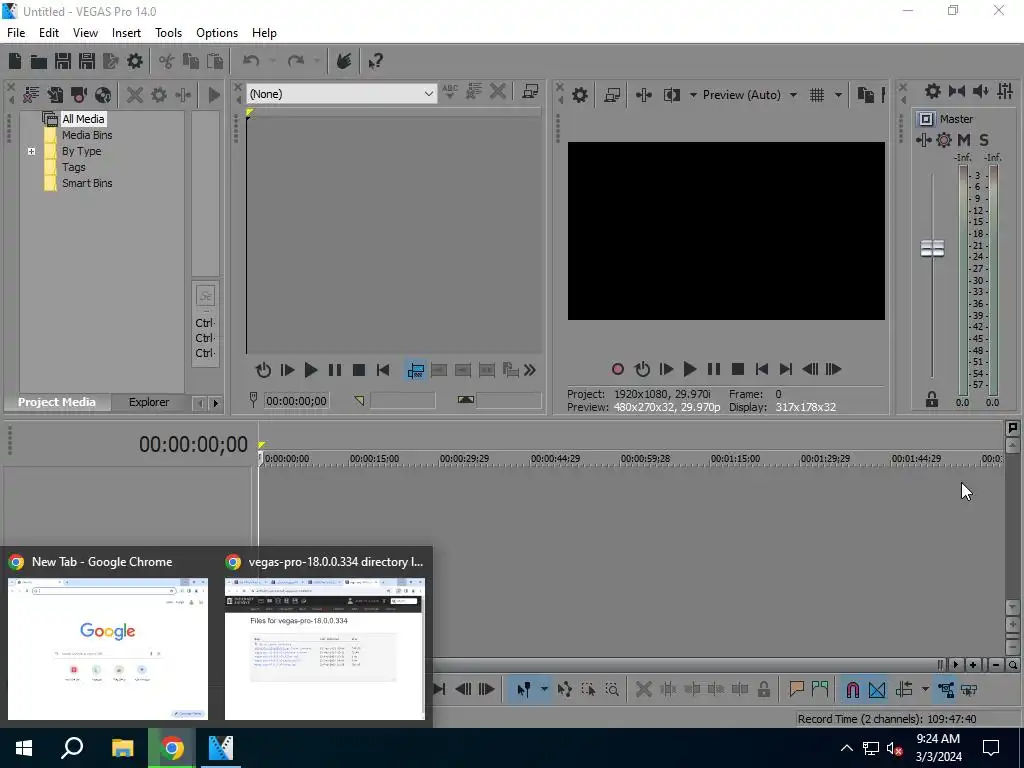The image size is (1024, 768).
Task: Click Stop in the Trimmer transport
Action: pos(359,370)
